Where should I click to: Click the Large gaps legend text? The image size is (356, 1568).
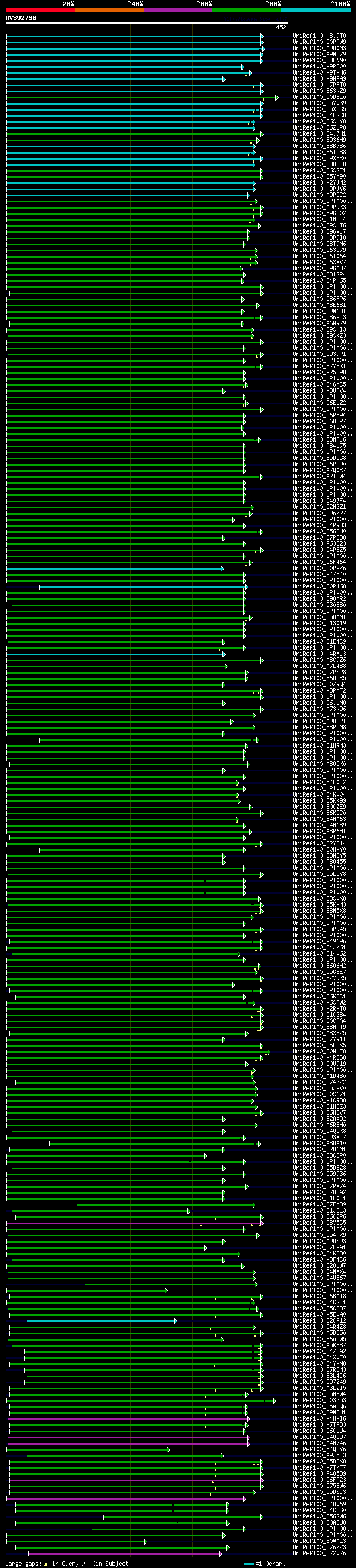(68, 1563)
